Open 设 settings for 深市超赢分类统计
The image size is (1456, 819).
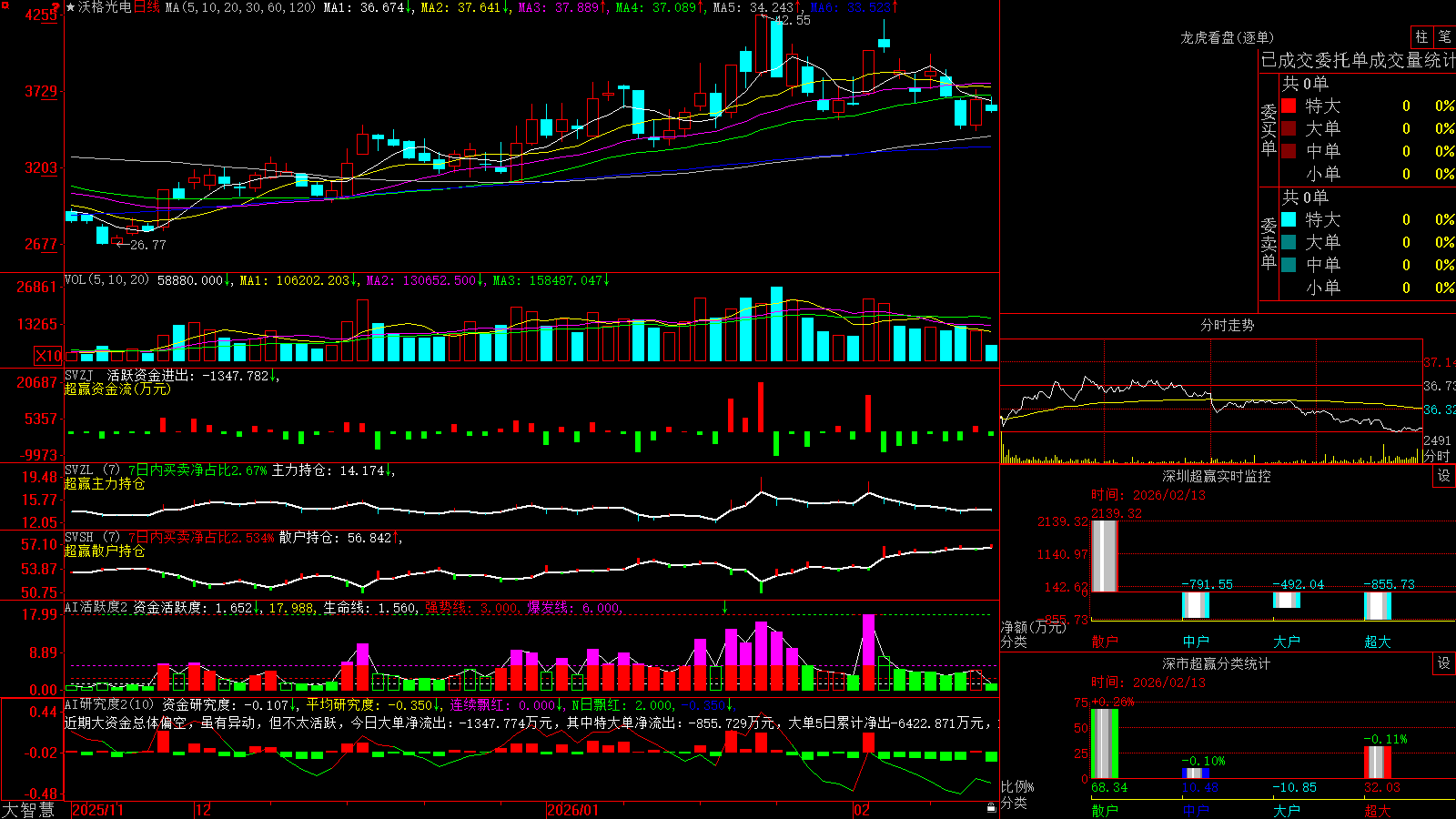pyautogui.click(x=1444, y=663)
